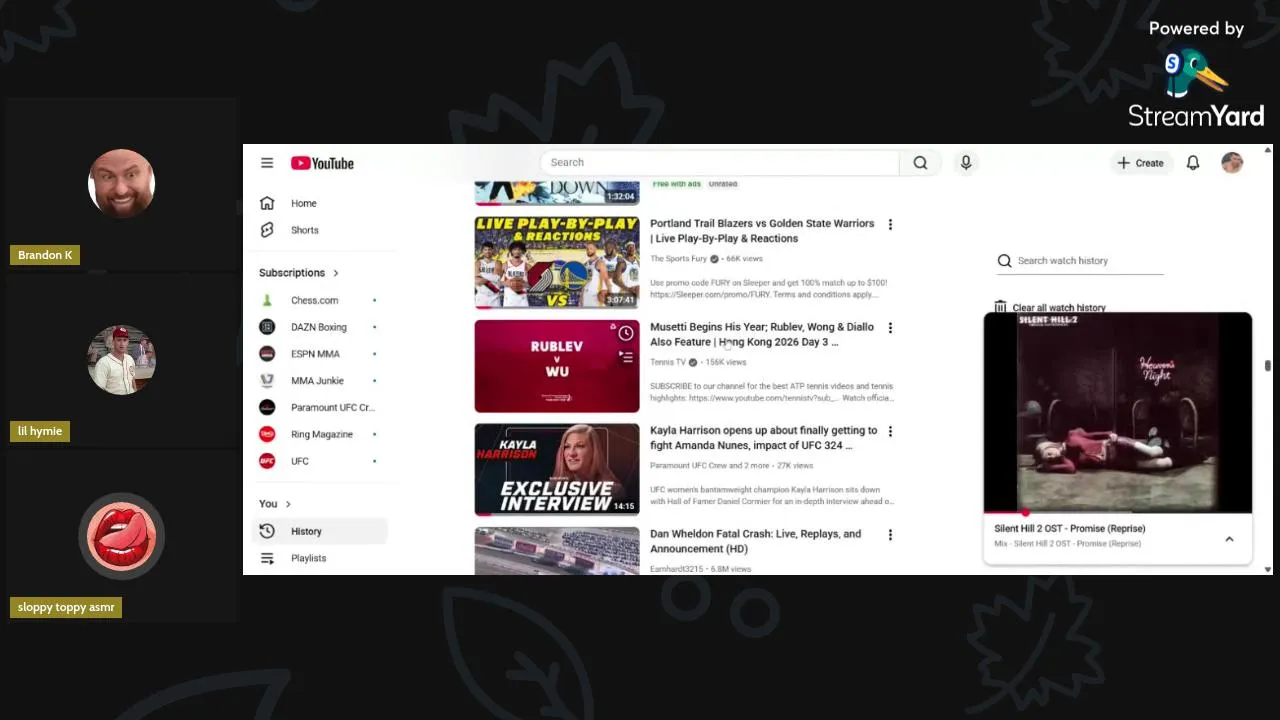Click the search magnifier button
The width and height of the screenshot is (1280, 720).
click(920, 163)
